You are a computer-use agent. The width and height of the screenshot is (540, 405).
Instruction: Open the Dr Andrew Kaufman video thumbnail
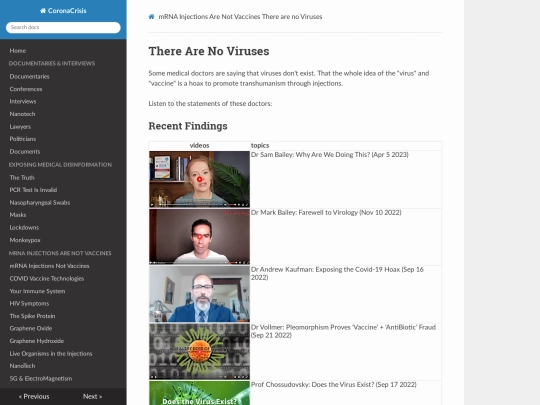pyautogui.click(x=199, y=294)
